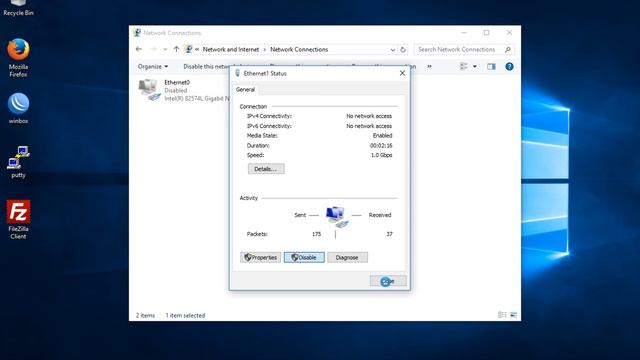The width and height of the screenshot is (640, 360).
Task: Open the winbox desktop shortcut
Action: tap(18, 108)
